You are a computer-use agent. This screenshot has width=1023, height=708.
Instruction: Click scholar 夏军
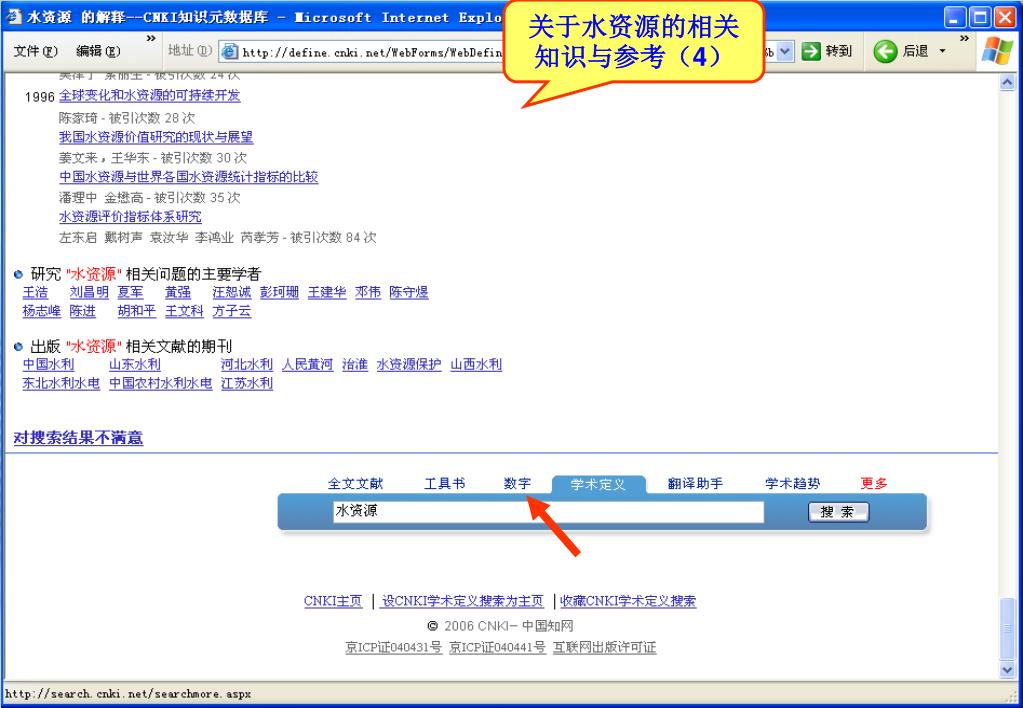pos(130,292)
